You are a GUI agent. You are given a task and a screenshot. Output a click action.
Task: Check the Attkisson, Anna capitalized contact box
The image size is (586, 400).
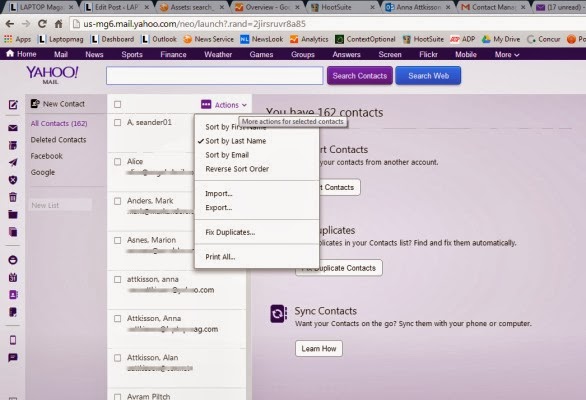tap(117, 319)
